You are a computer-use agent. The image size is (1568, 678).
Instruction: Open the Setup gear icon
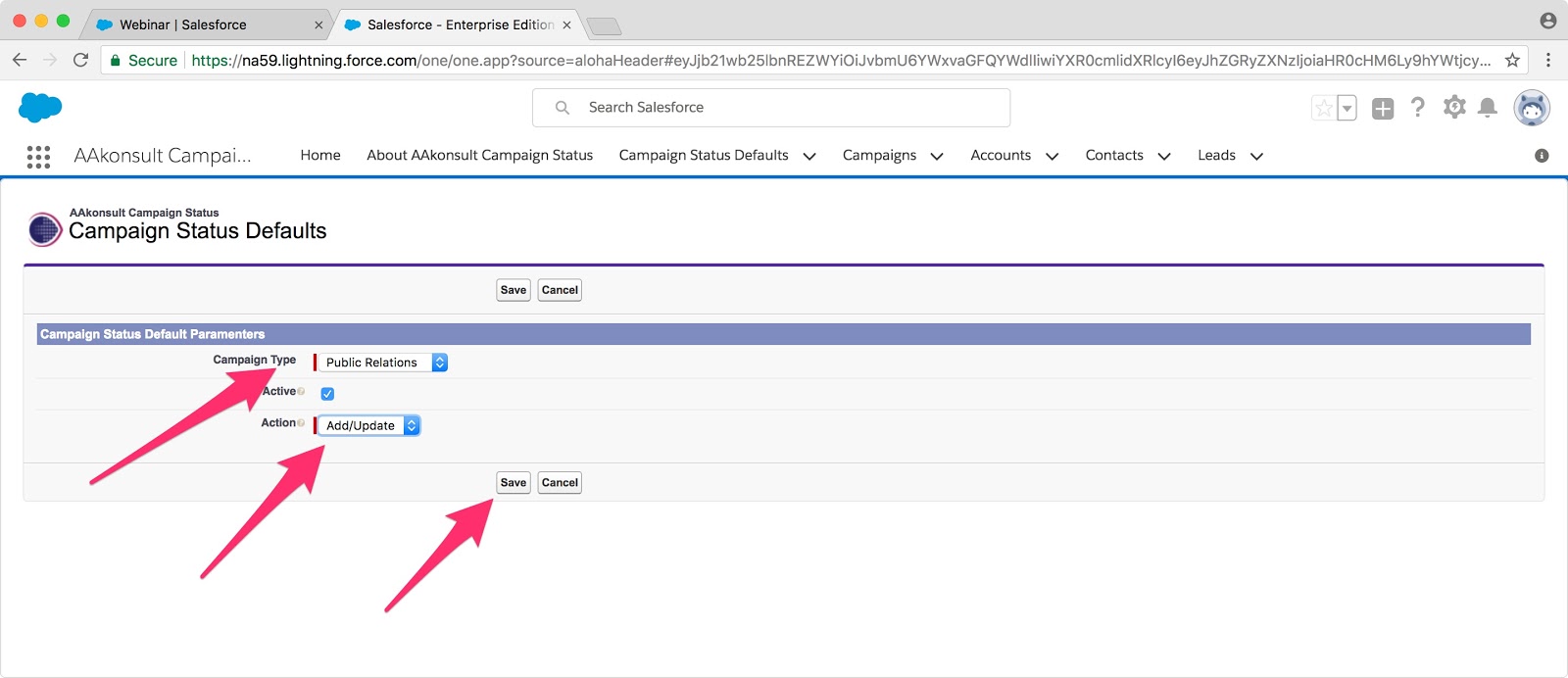pyautogui.click(x=1454, y=108)
